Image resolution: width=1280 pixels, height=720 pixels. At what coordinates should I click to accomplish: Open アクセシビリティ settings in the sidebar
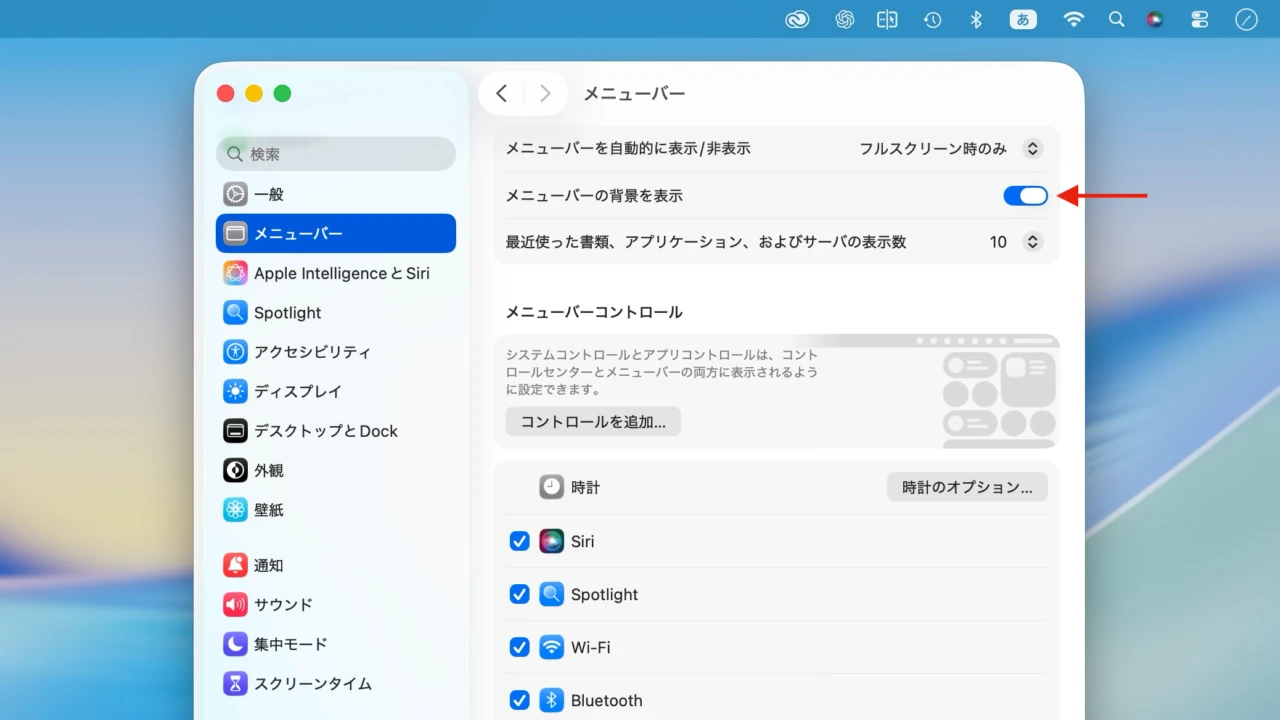(x=311, y=352)
